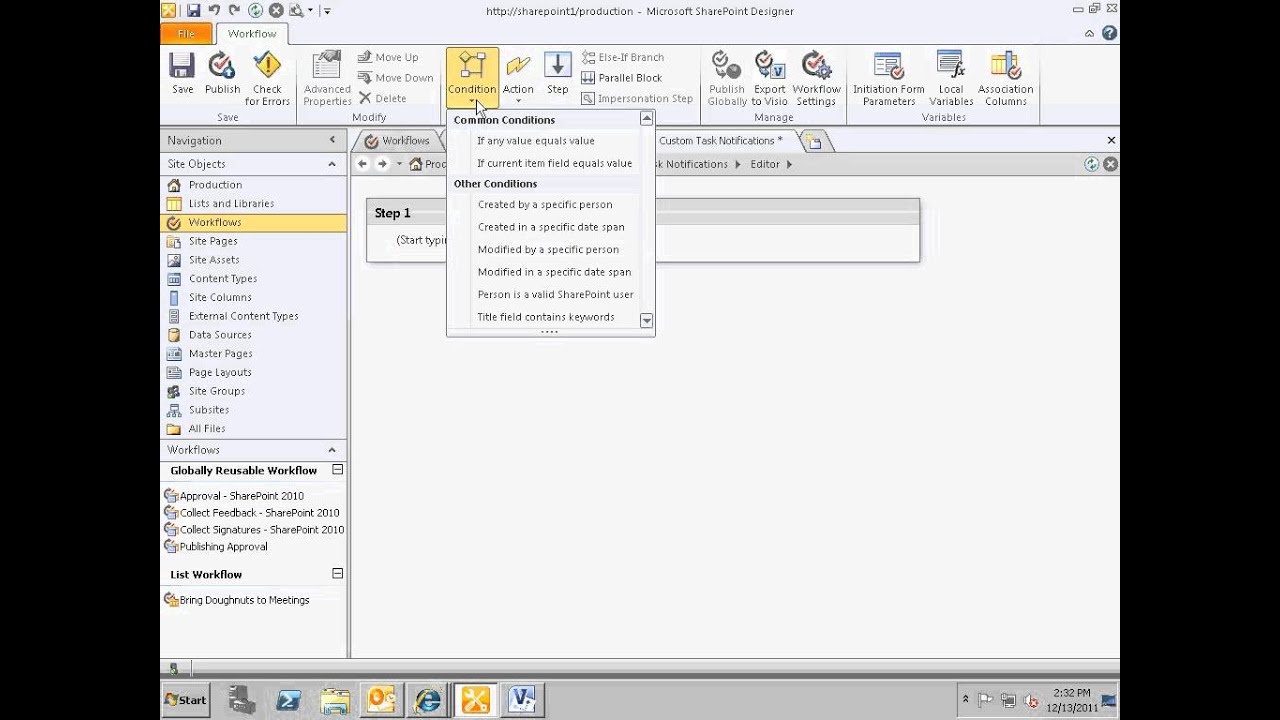Add an Else-If Branch
The image size is (1280, 720).
(622, 57)
